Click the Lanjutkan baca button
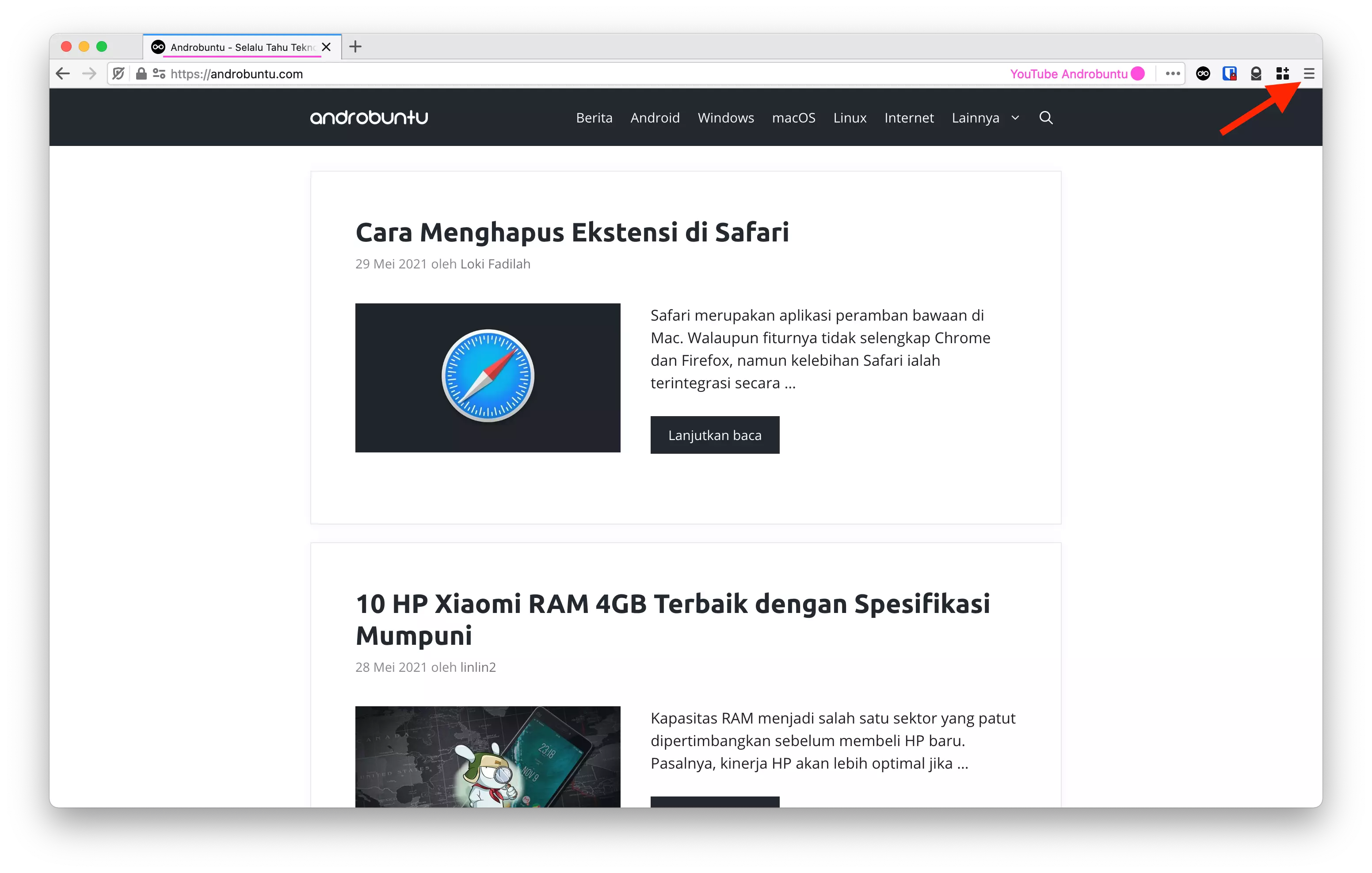 coord(714,434)
